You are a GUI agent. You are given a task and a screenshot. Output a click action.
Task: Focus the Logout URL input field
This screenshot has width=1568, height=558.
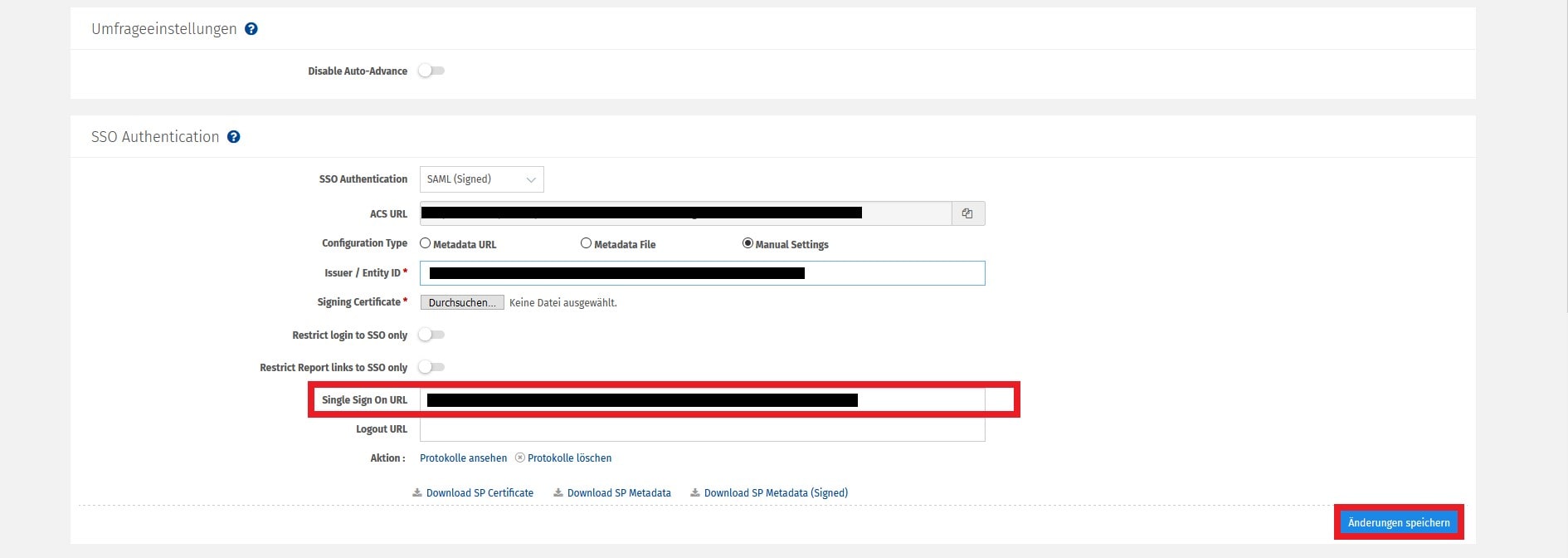(x=703, y=429)
